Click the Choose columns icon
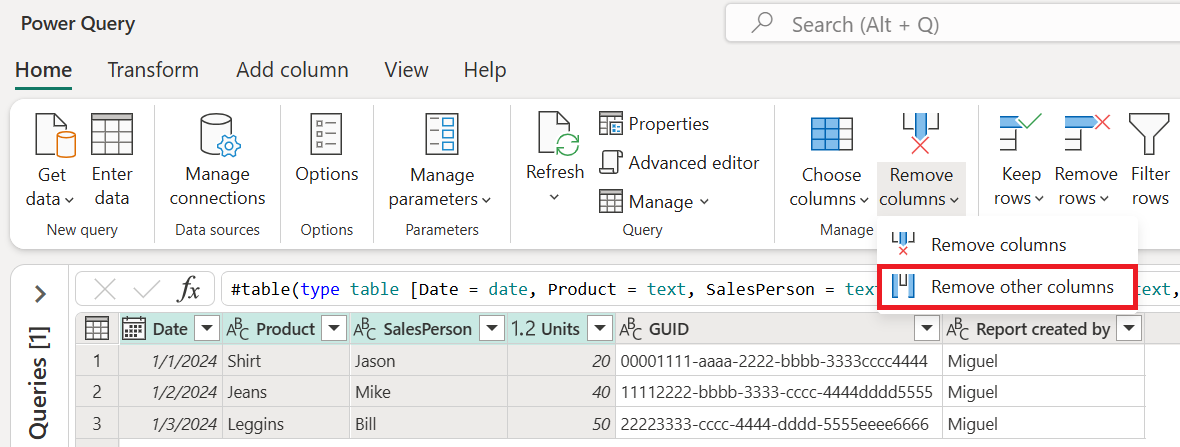Image resolution: width=1180 pixels, height=447 pixels. coord(830,134)
